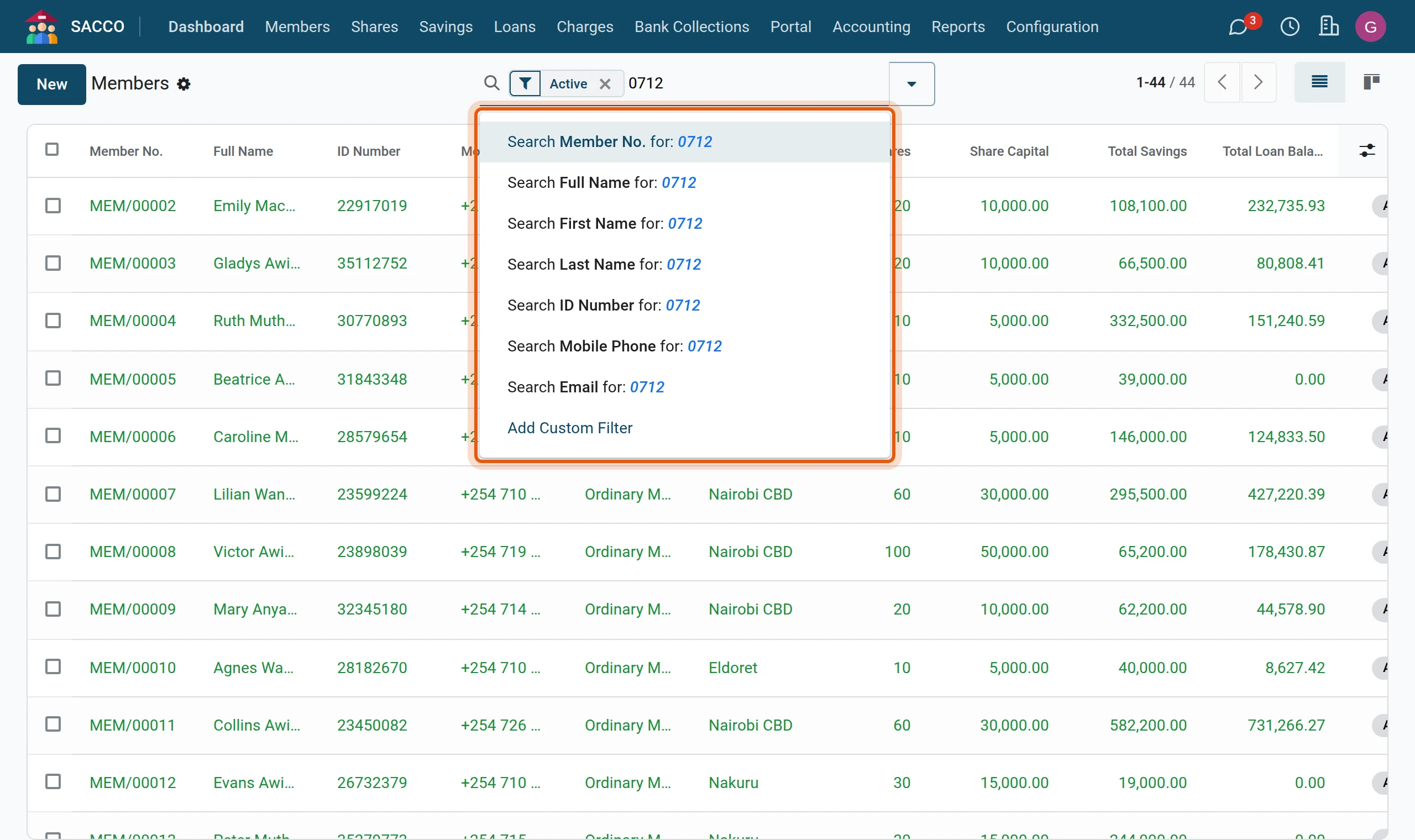The height and width of the screenshot is (840, 1415).
Task: Open the Bank Collections menu
Action: pos(691,27)
